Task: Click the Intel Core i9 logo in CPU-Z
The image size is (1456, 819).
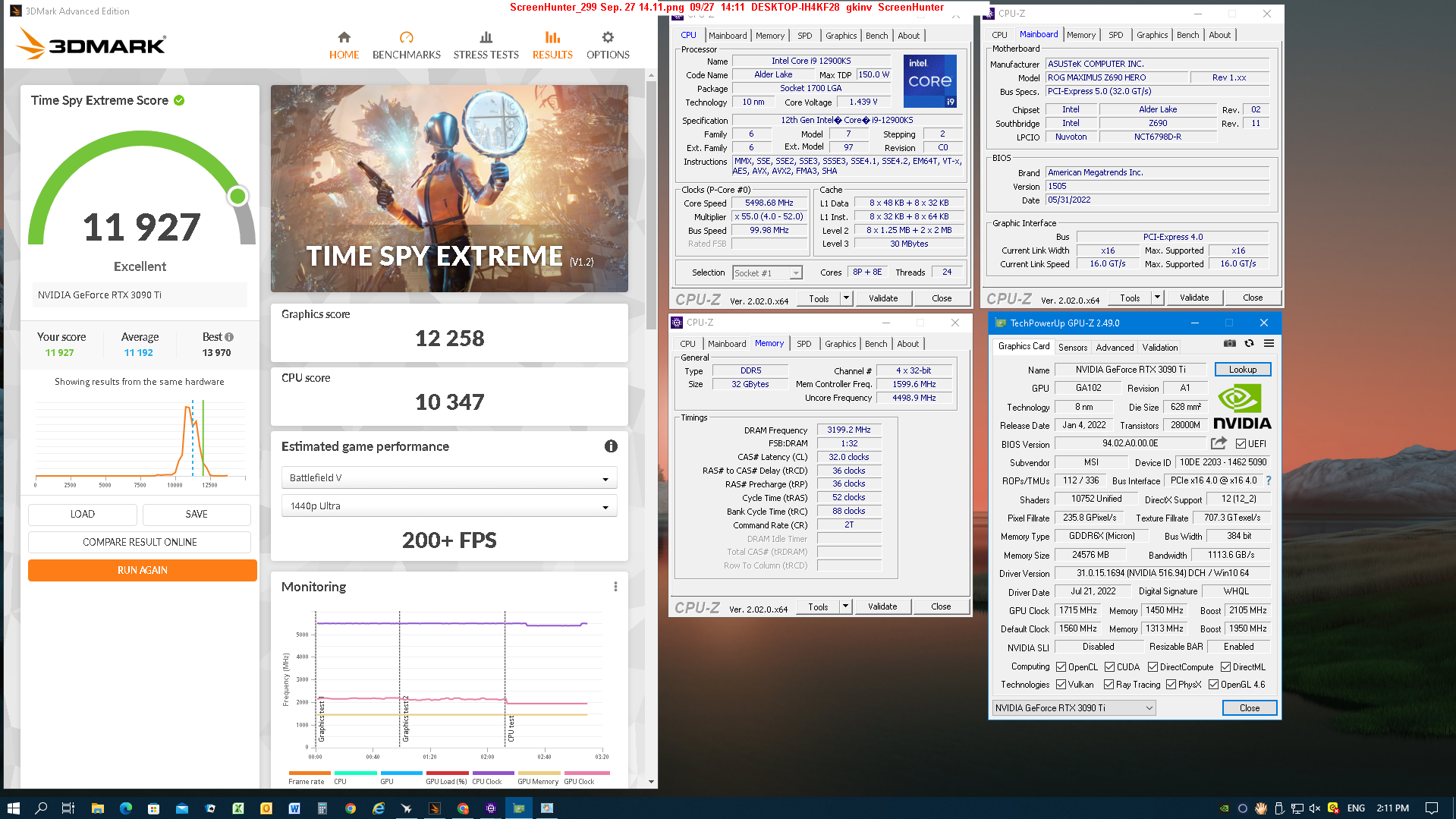Action: (x=930, y=81)
